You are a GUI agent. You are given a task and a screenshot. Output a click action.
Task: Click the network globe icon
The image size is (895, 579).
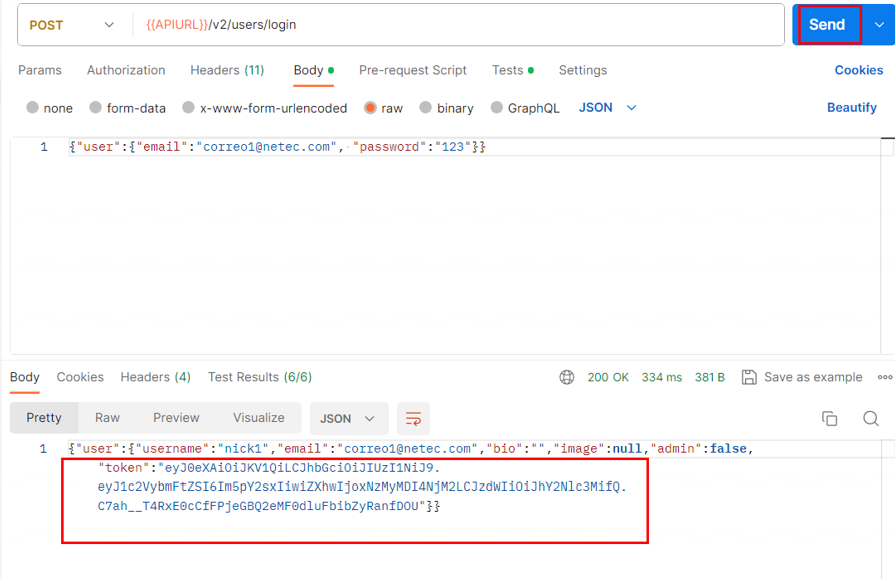[x=567, y=377]
